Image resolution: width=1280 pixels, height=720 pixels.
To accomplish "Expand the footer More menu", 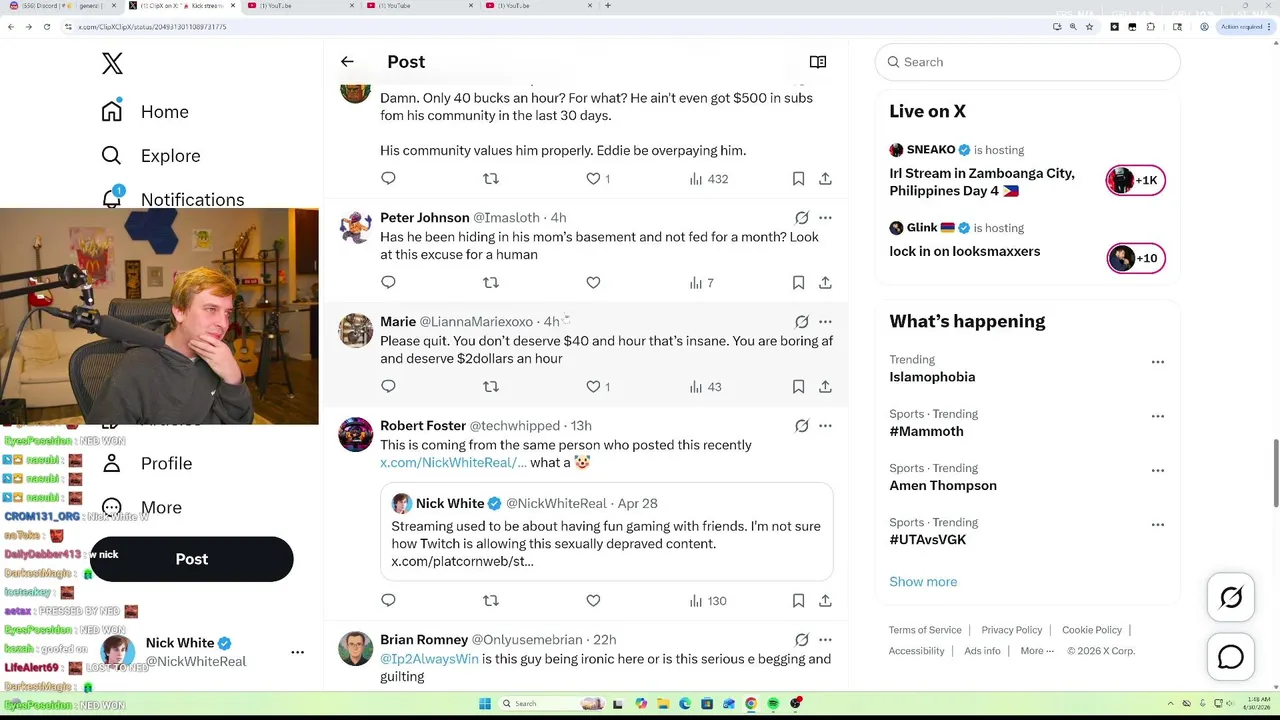I will tap(1037, 651).
